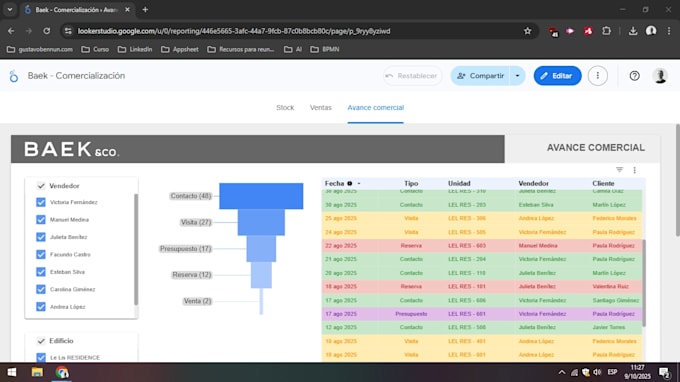
Task: Click the browser back arrow
Action: (x=11, y=31)
